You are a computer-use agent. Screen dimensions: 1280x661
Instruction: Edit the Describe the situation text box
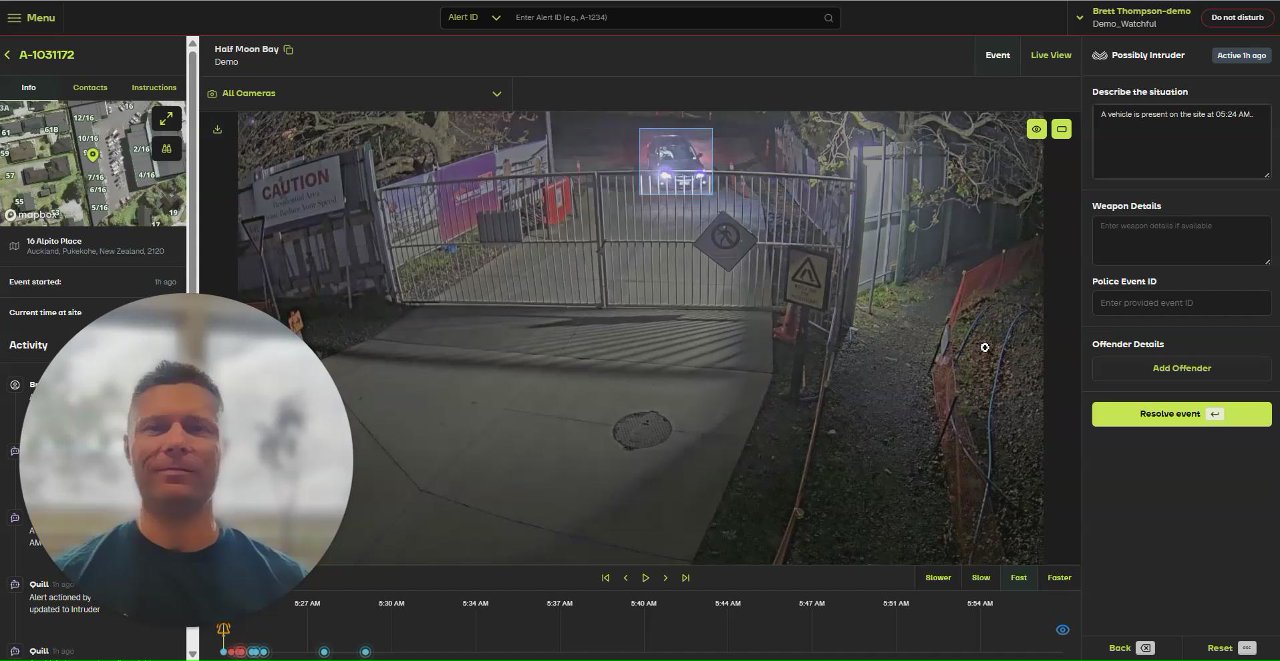click(x=1181, y=141)
